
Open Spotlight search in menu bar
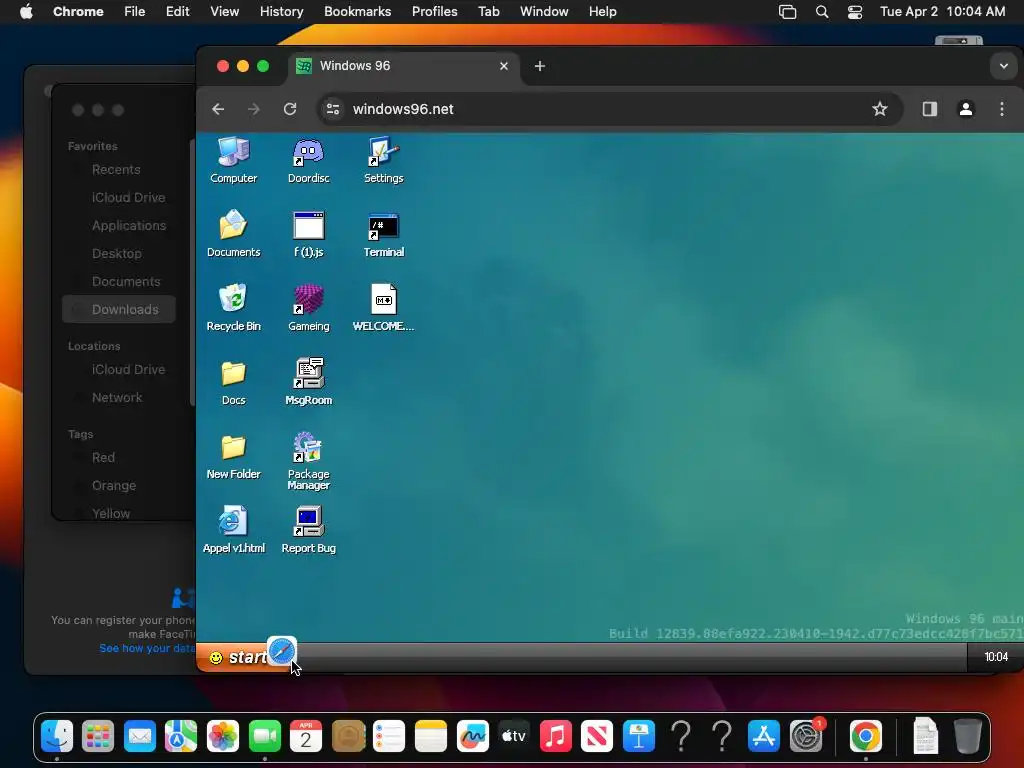[822, 12]
